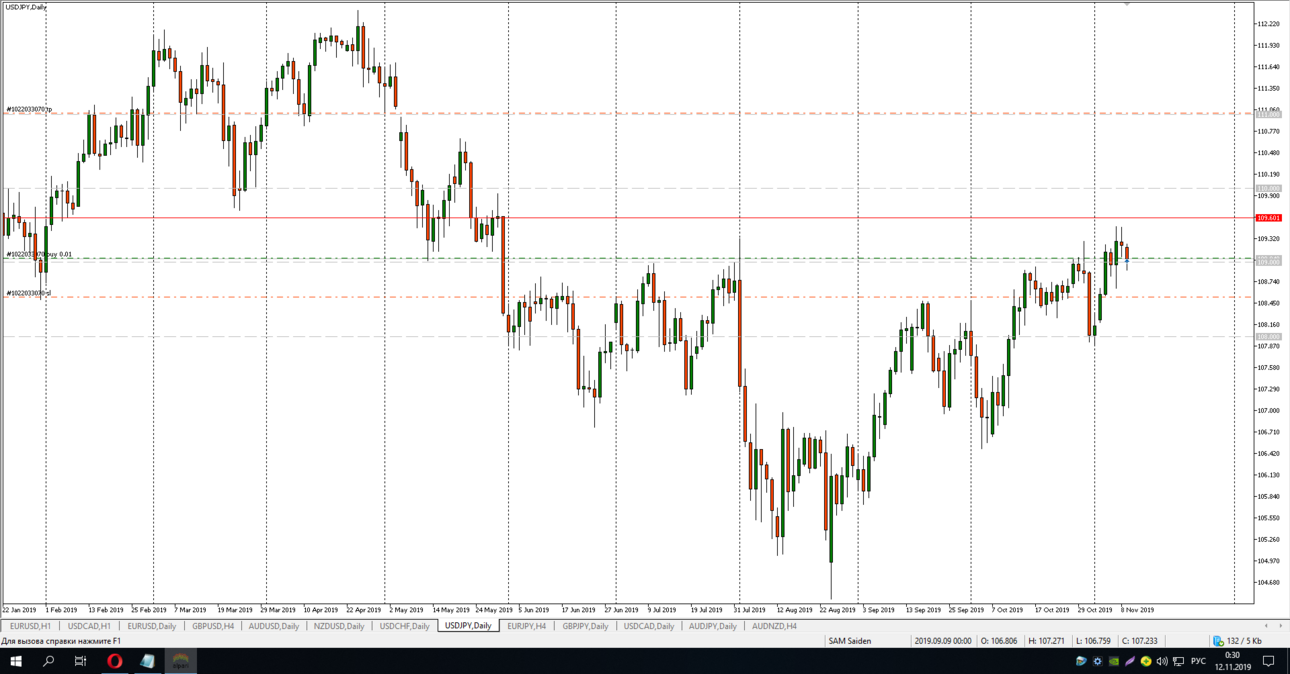Switch to the EURUSD,H1 chart tab
This screenshot has width=1290, height=674.
coord(30,626)
